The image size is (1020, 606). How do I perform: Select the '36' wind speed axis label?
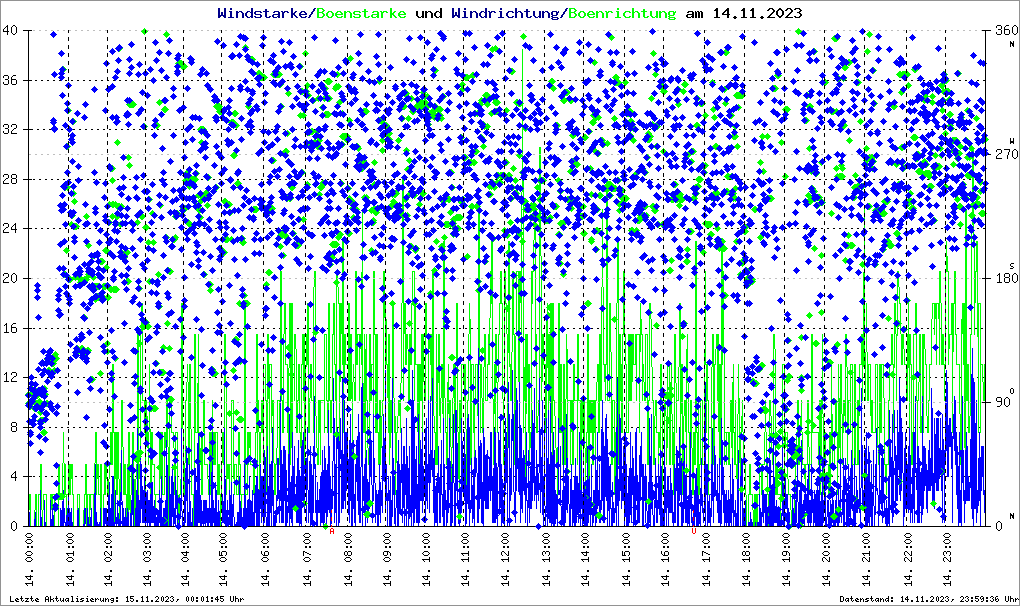(x=10, y=80)
